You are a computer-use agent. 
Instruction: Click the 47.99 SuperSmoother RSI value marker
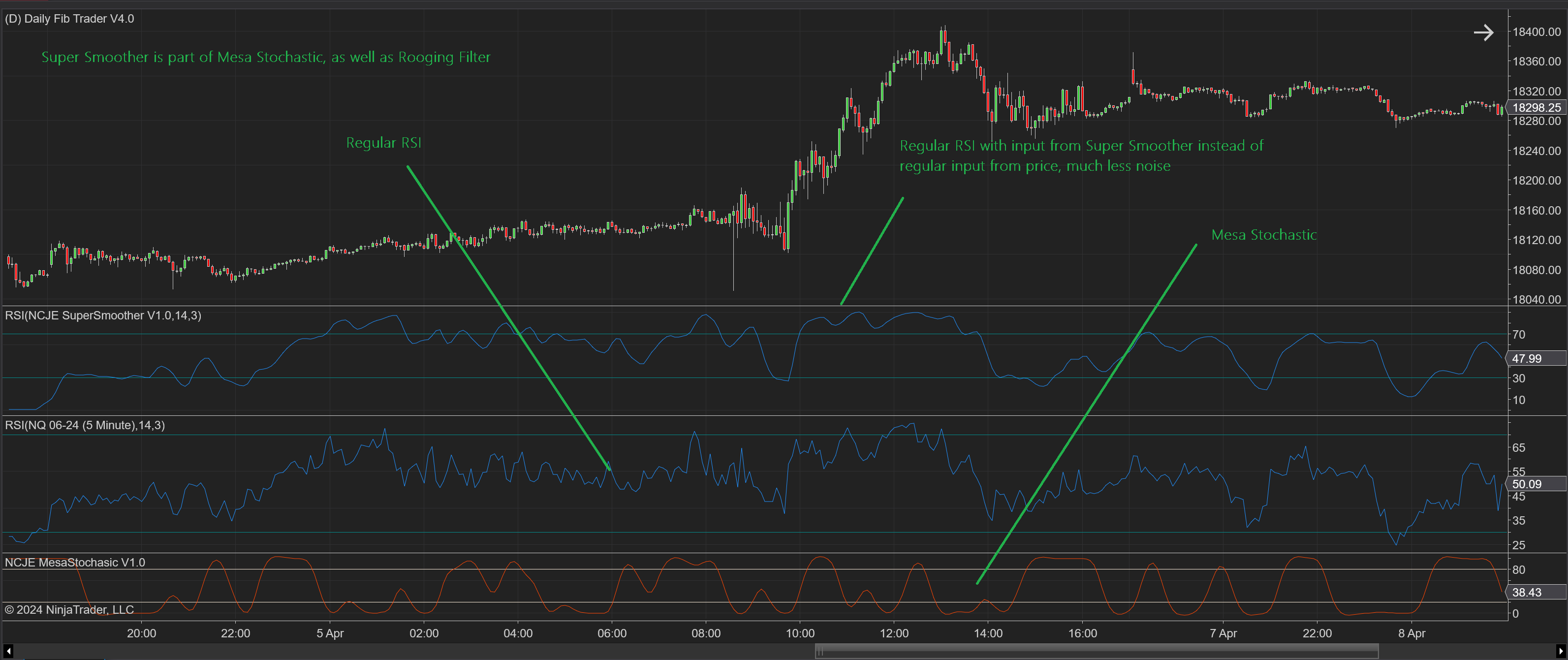(x=1535, y=359)
